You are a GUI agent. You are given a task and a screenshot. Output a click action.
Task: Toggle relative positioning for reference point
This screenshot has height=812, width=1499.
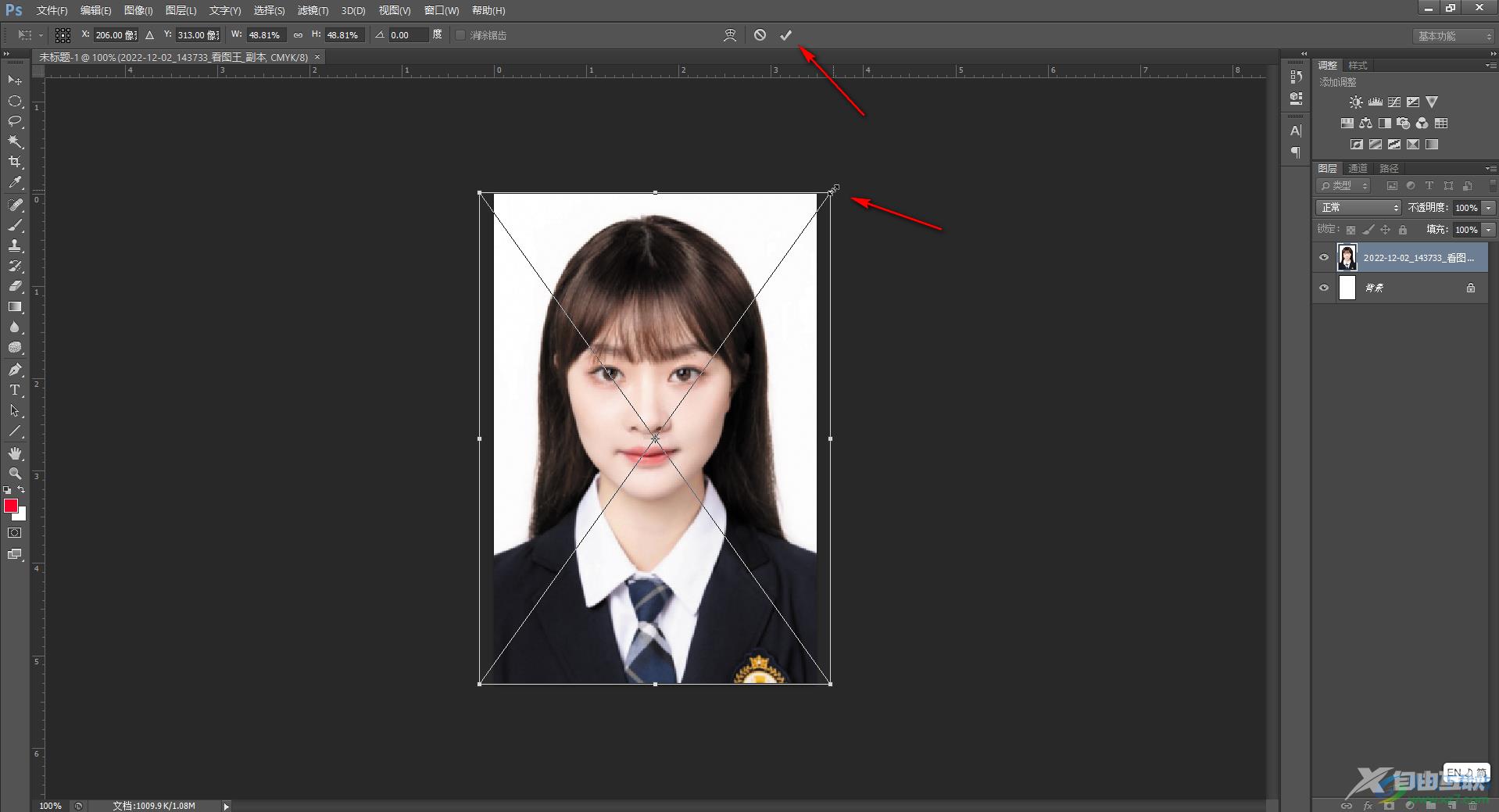(149, 35)
